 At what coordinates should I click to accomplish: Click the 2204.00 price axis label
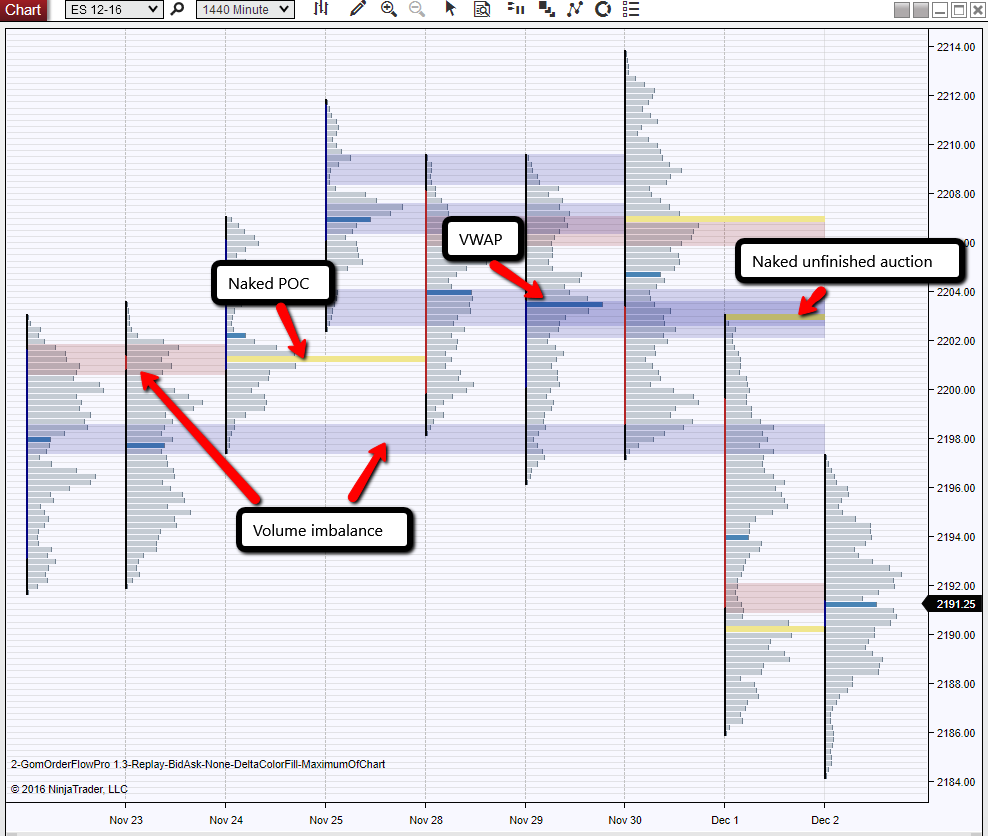956,292
